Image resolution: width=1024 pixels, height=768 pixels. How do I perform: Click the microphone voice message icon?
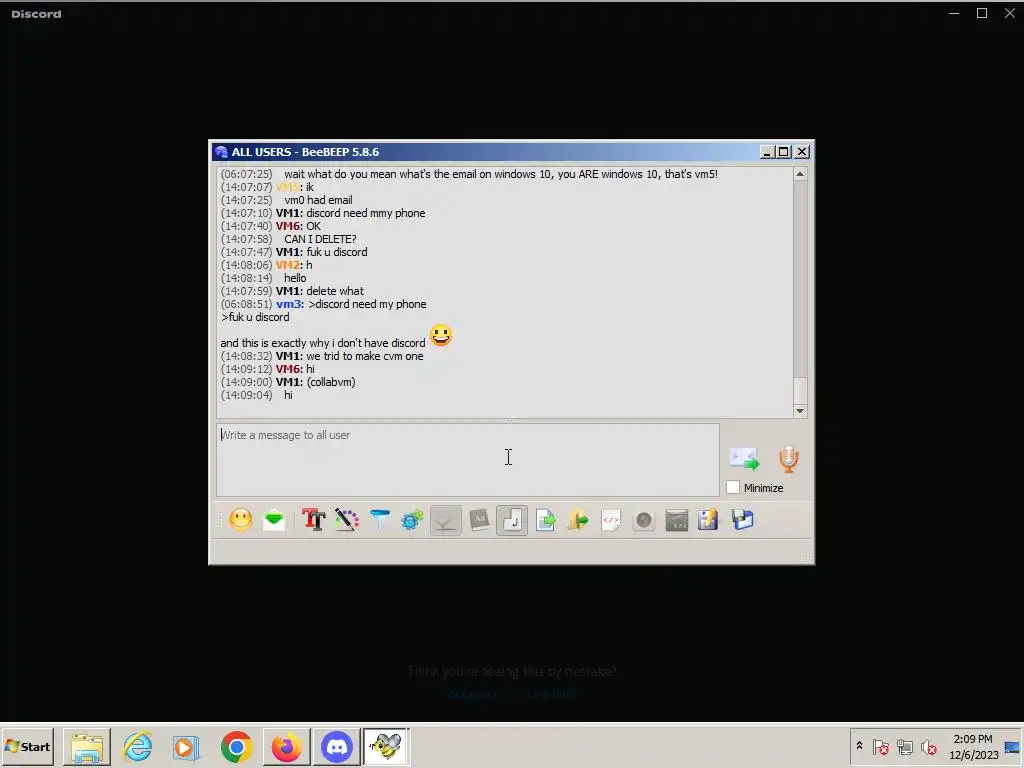tap(788, 459)
